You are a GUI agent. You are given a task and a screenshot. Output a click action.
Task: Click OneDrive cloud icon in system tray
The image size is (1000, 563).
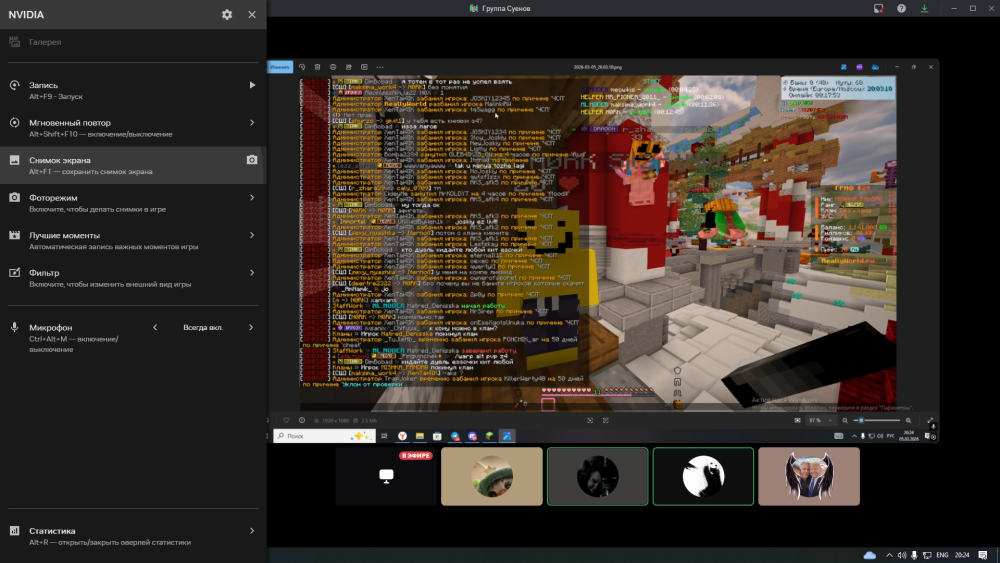click(x=869, y=555)
